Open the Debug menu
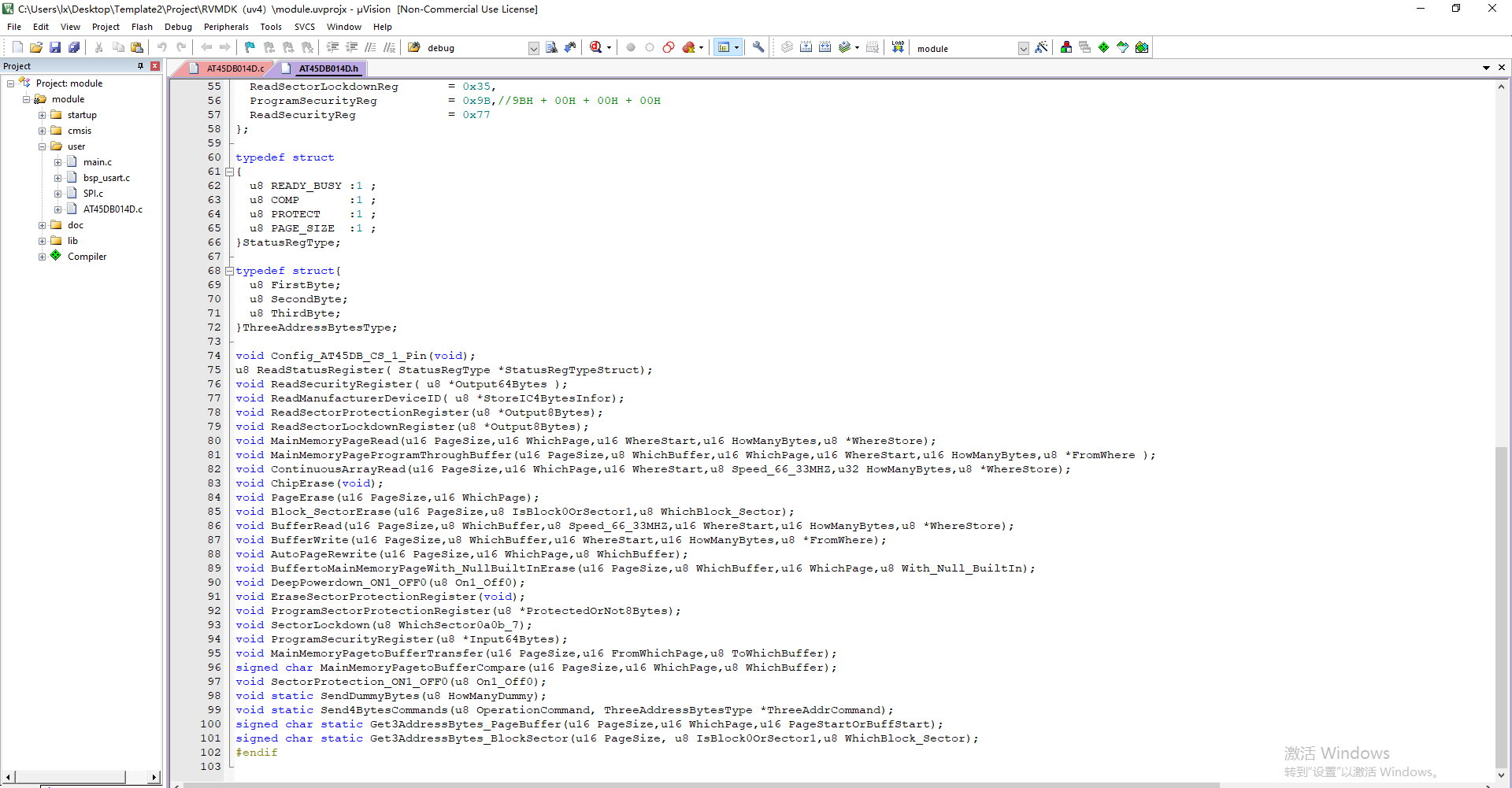The height and width of the screenshot is (788, 1512). pyautogui.click(x=178, y=27)
